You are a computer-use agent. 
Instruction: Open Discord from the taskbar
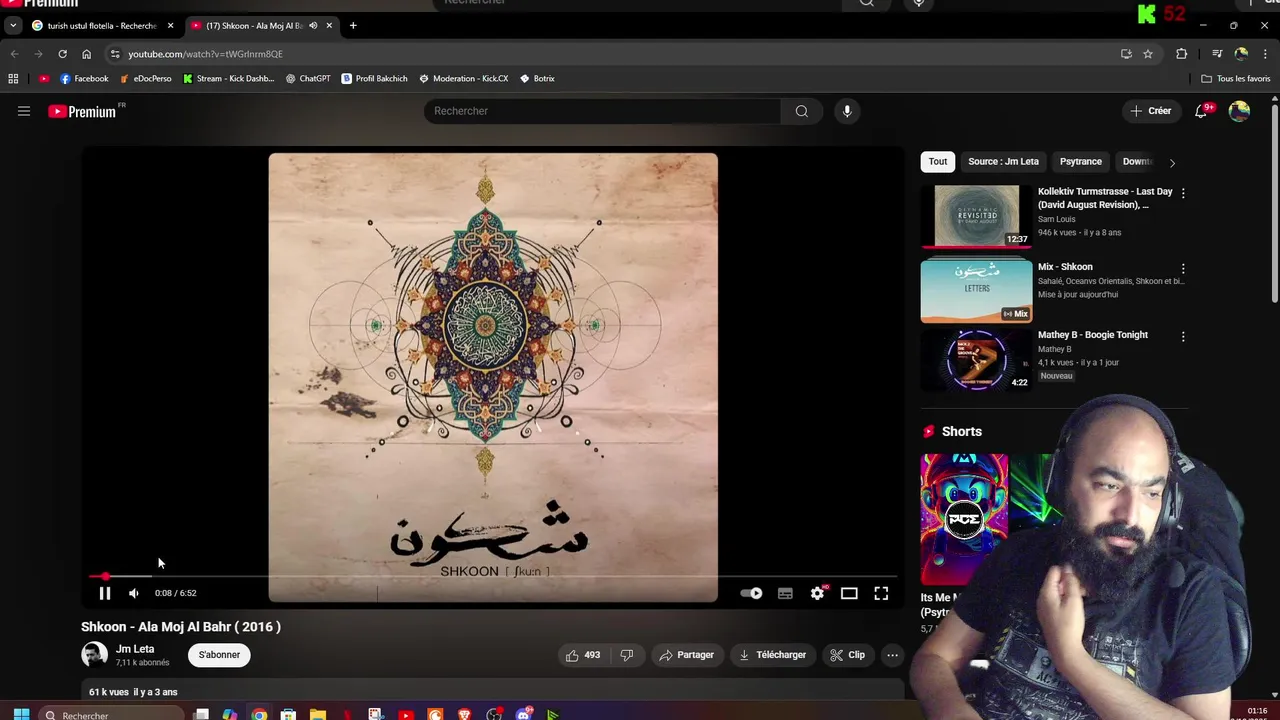523,714
